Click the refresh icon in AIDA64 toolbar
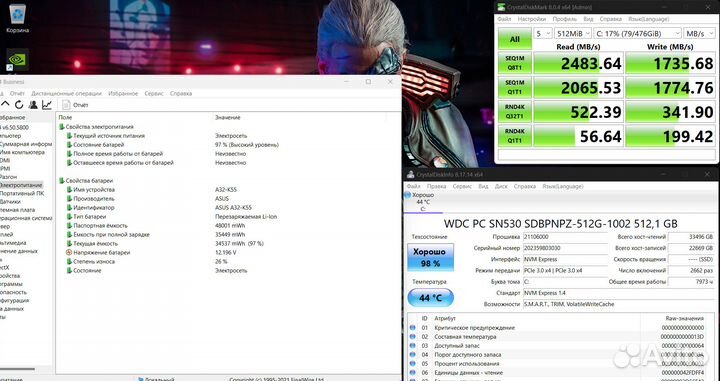 [19, 105]
